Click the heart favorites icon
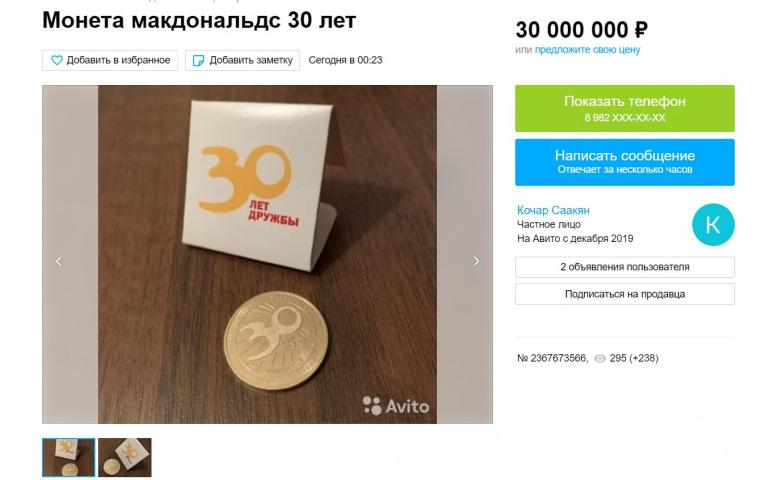 click(x=57, y=60)
